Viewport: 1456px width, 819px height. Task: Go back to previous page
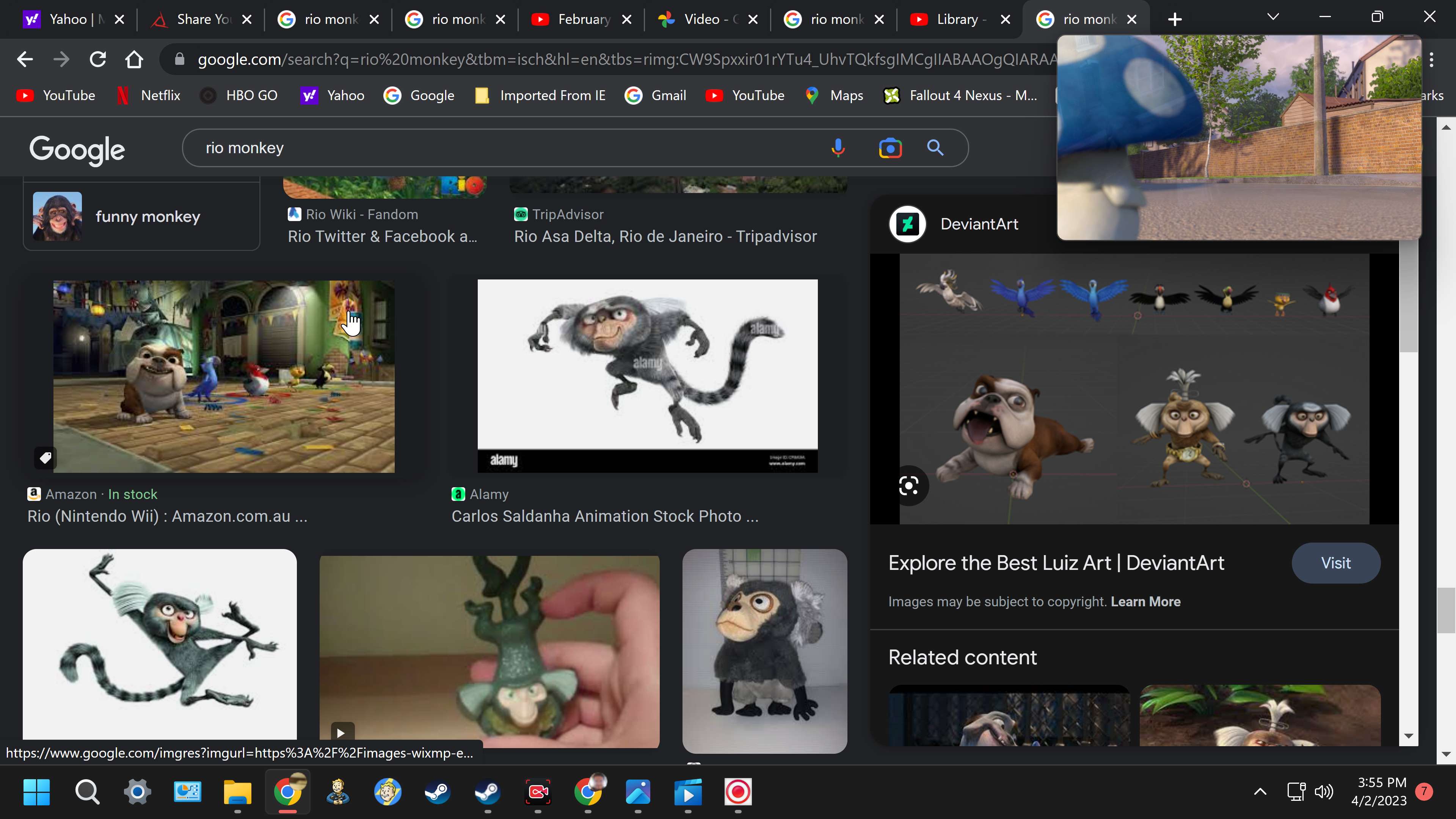click(x=25, y=60)
